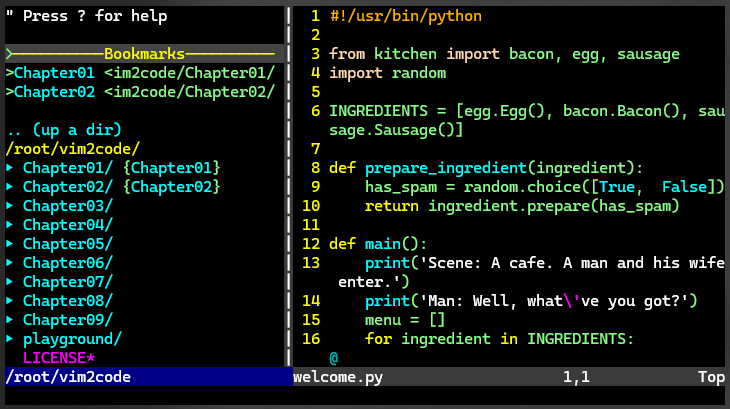Screen dimensions: 730x409
Task: Place cursor on the #!/usr/bin/python shebang line
Action: coord(406,16)
